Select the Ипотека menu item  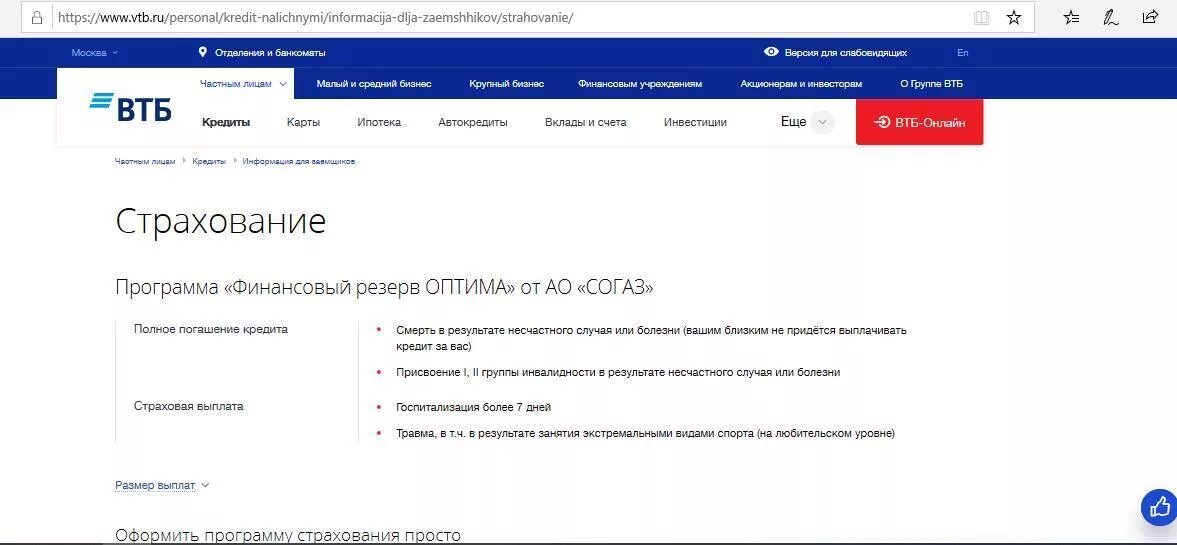379,122
